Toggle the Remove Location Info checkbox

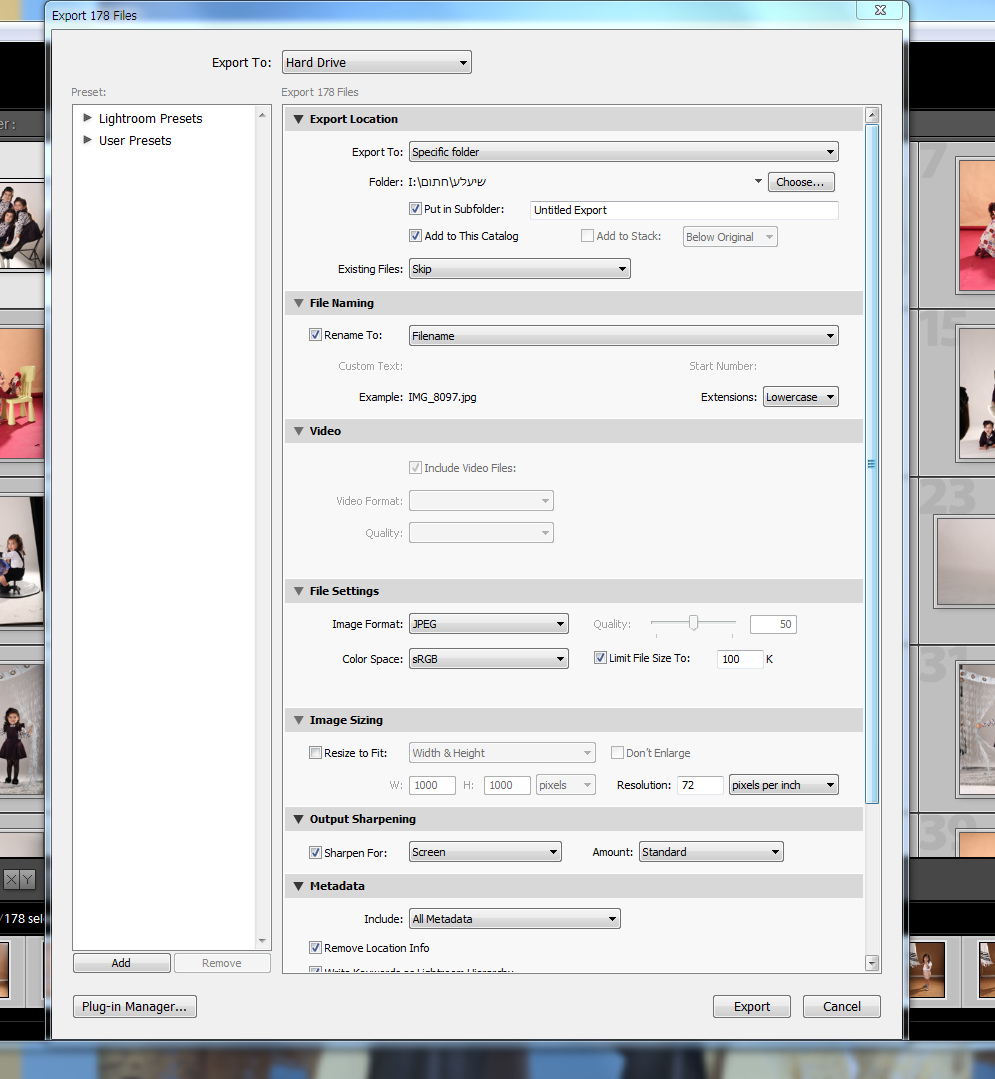(x=315, y=948)
